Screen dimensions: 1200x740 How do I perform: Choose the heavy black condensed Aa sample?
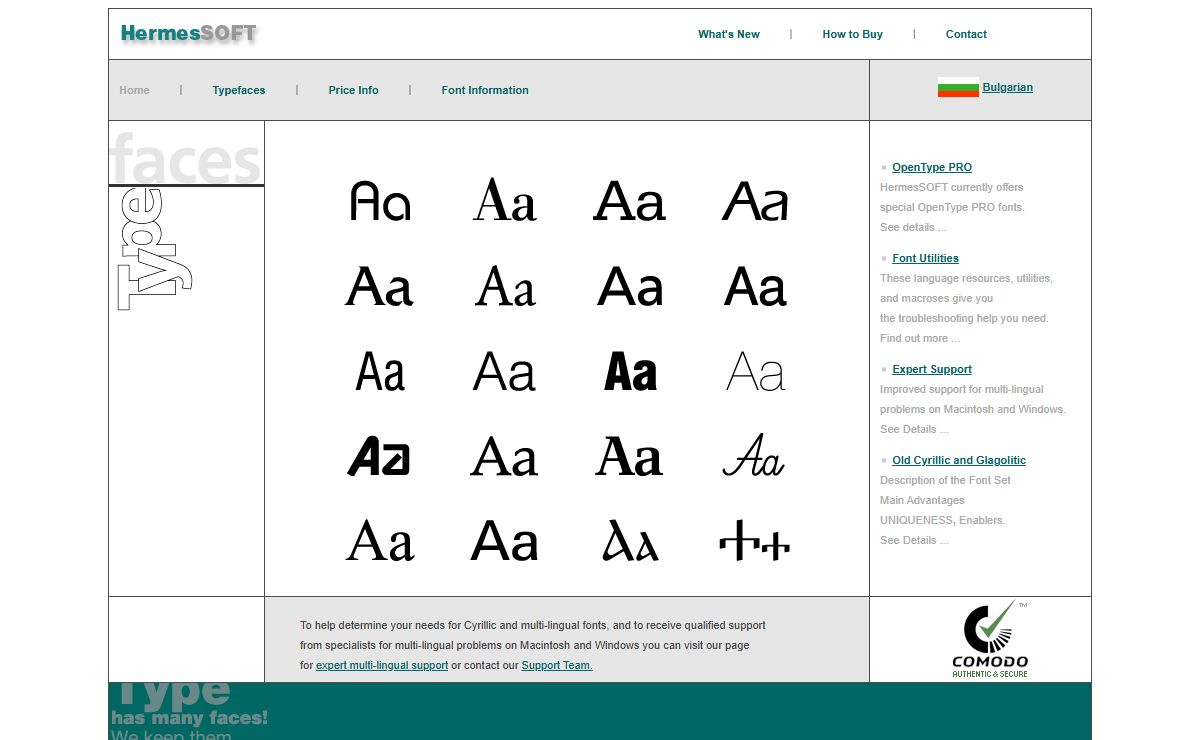(630, 372)
